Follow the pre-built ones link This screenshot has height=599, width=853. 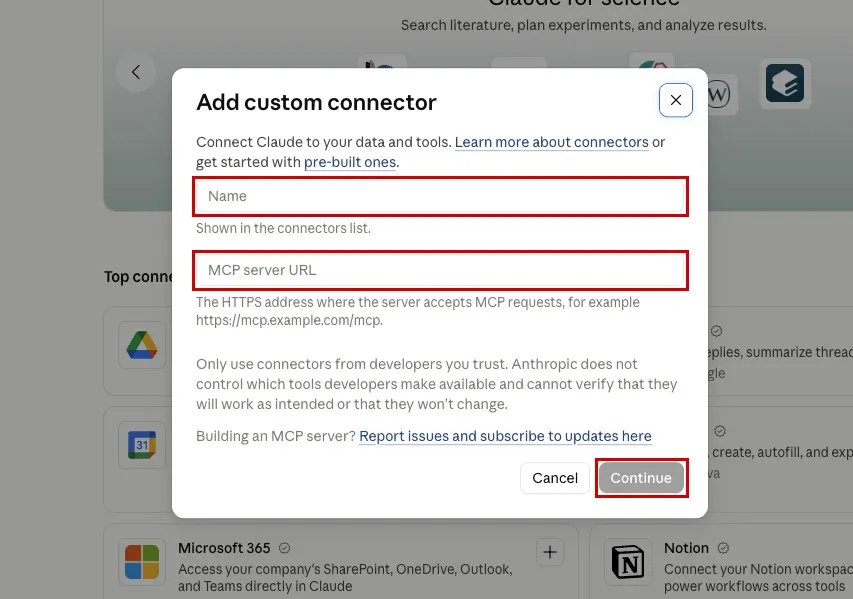350,162
